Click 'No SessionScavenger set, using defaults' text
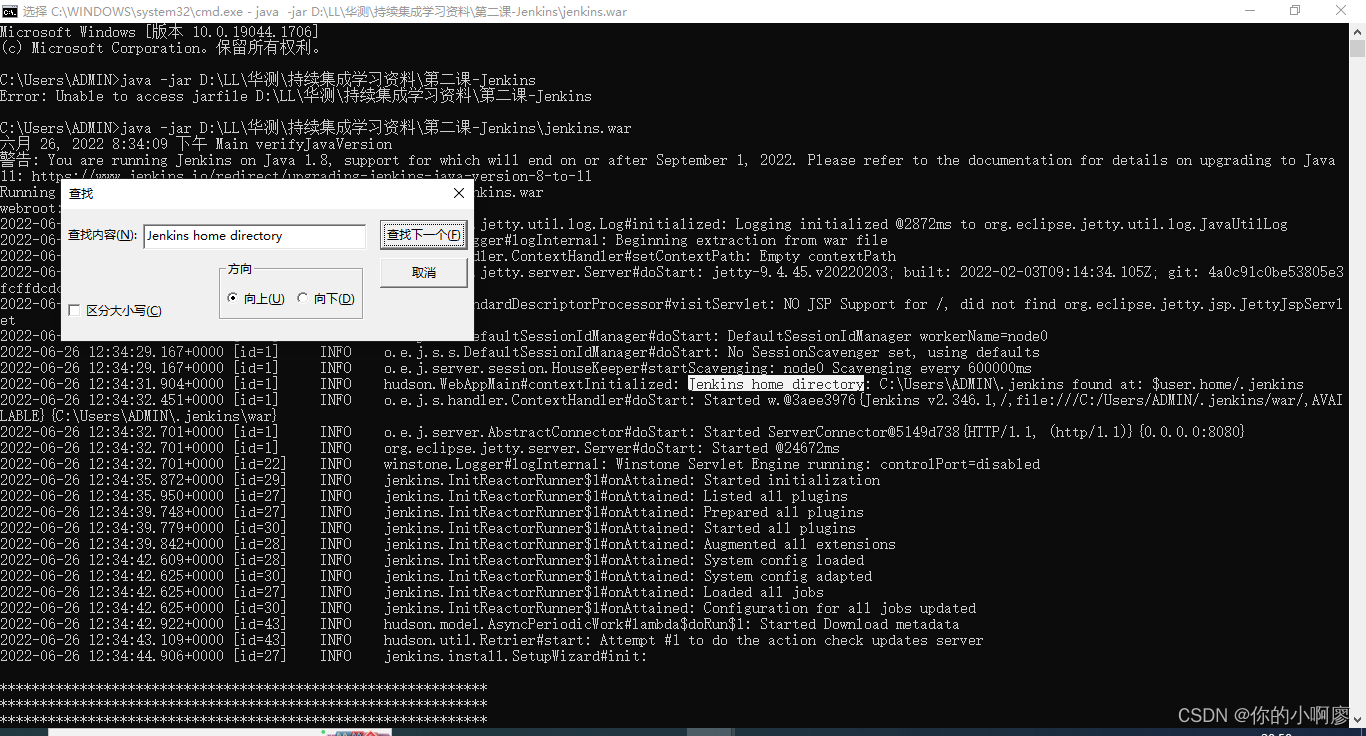This screenshot has width=1366, height=736. click(x=884, y=352)
